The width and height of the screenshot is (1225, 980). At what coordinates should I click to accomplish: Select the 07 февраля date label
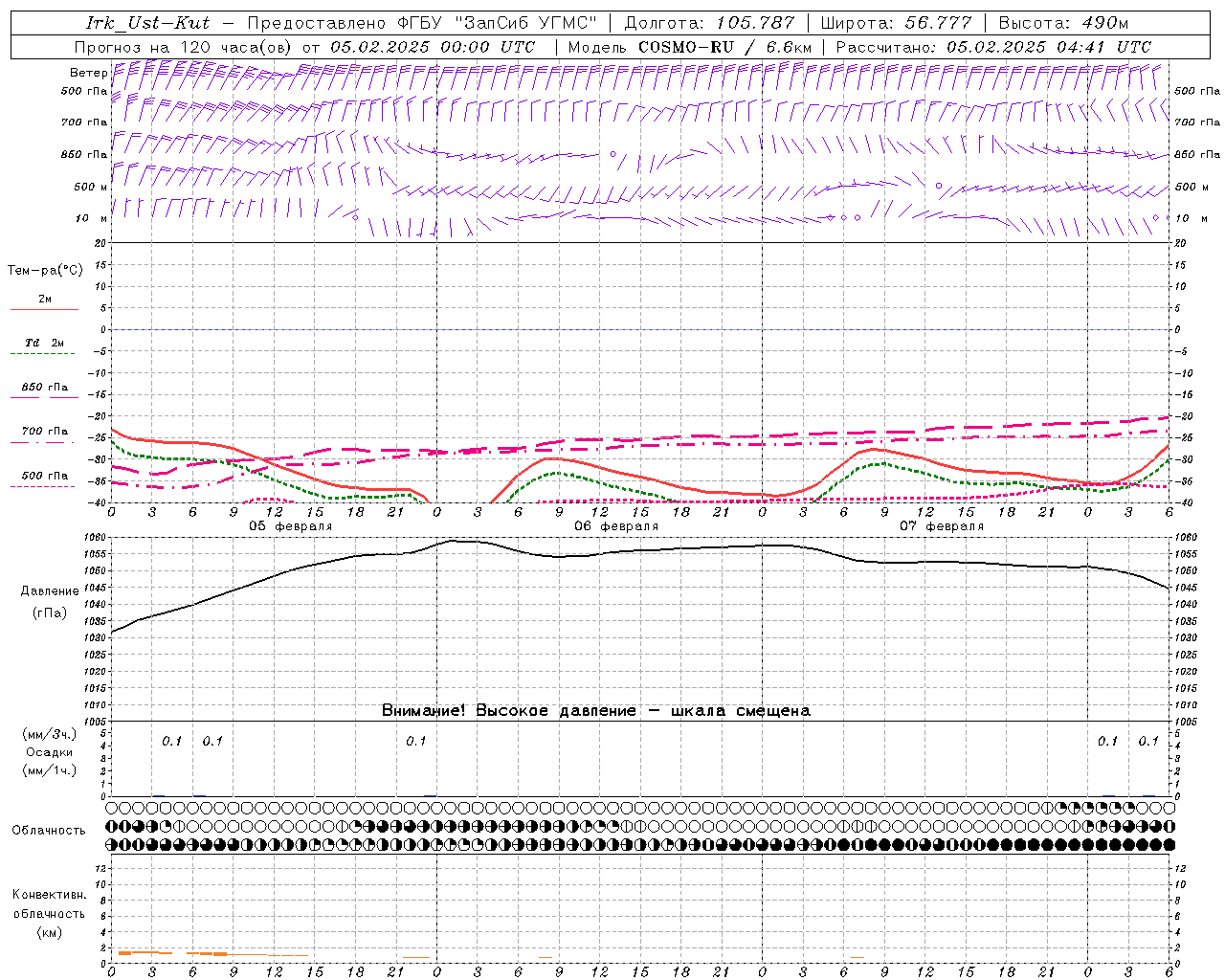pyautogui.click(x=942, y=526)
